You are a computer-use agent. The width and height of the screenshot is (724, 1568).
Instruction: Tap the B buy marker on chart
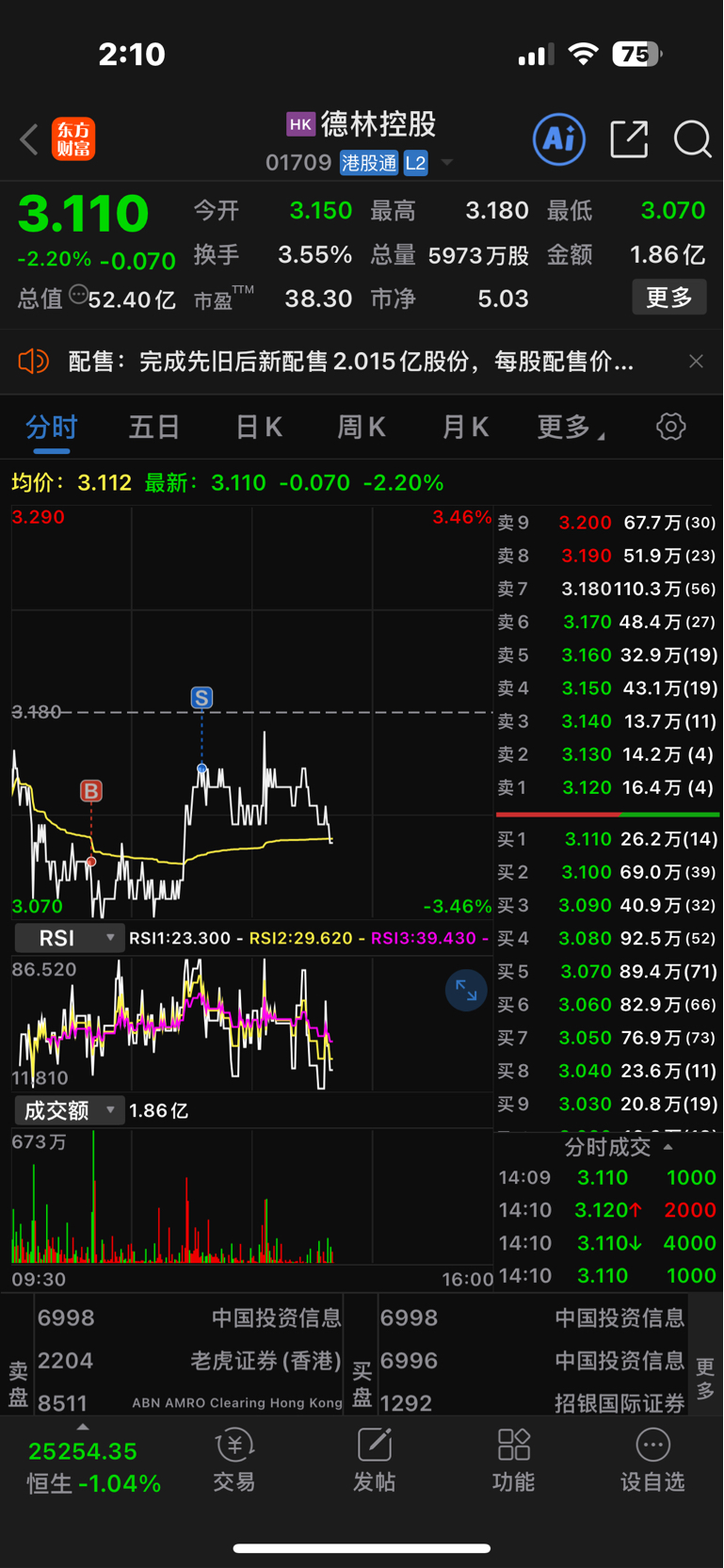click(90, 790)
